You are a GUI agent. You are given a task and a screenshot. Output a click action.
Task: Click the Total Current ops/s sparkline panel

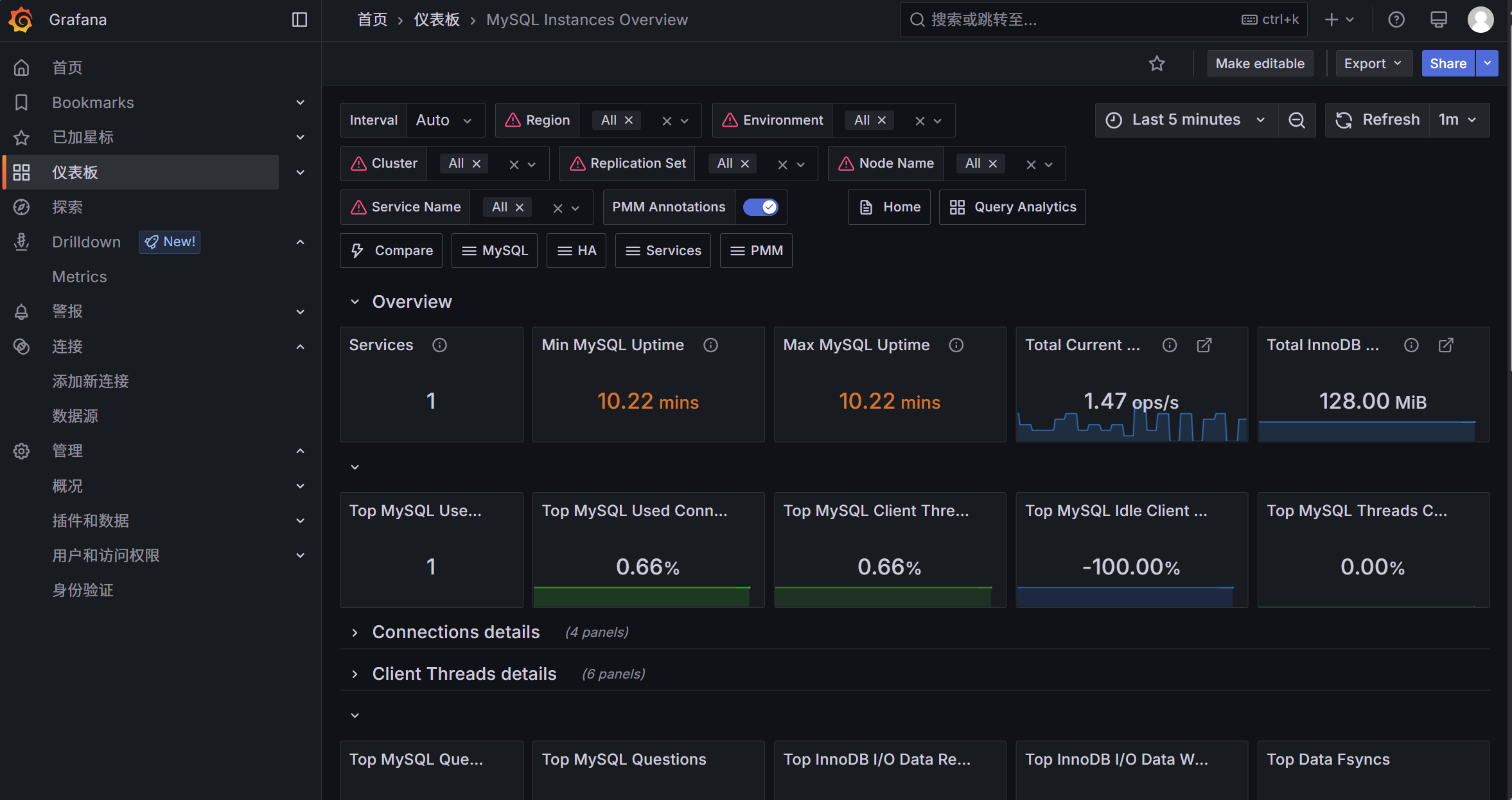[x=1132, y=384]
